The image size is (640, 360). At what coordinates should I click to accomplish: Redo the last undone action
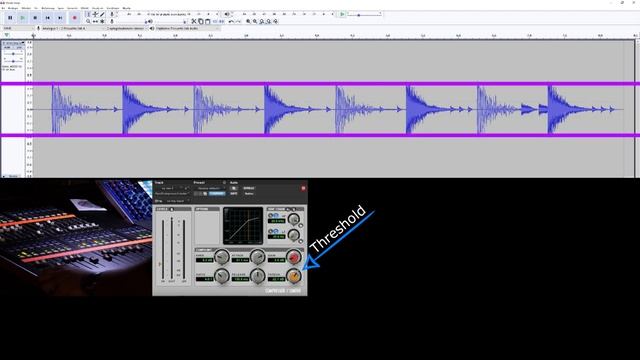point(238,21)
